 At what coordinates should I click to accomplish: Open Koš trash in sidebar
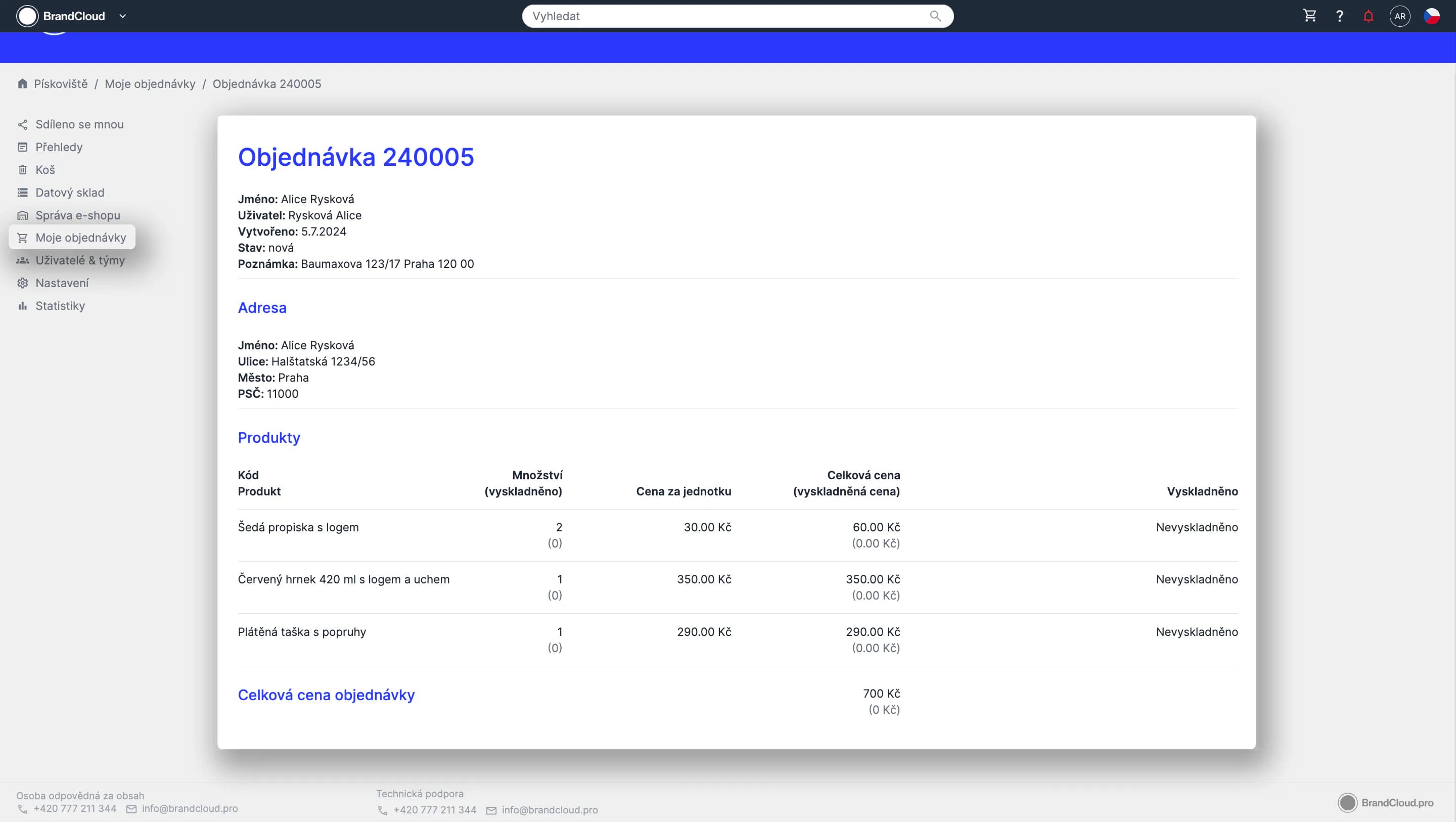tap(44, 169)
